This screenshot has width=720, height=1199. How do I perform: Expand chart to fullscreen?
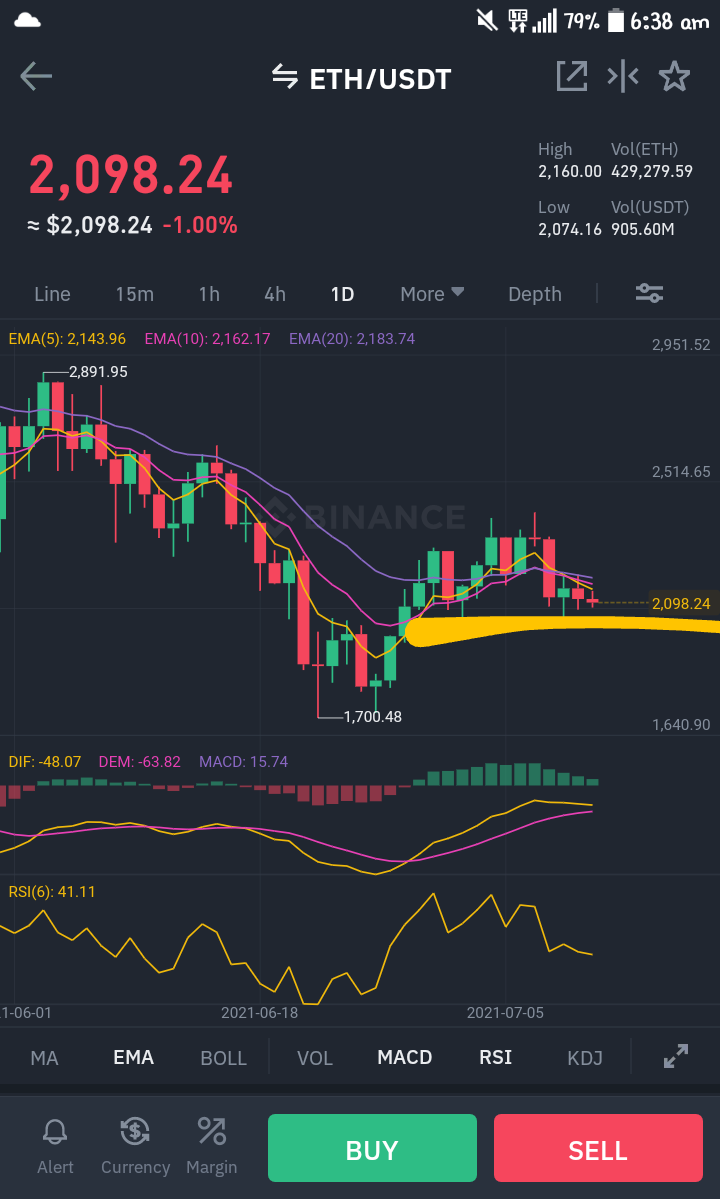point(676,1056)
